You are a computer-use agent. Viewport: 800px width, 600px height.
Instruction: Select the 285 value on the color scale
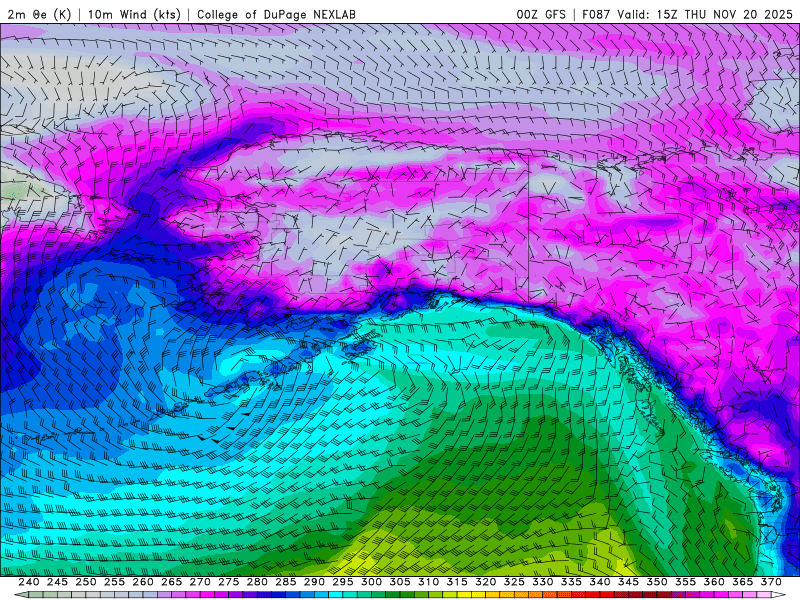click(286, 582)
